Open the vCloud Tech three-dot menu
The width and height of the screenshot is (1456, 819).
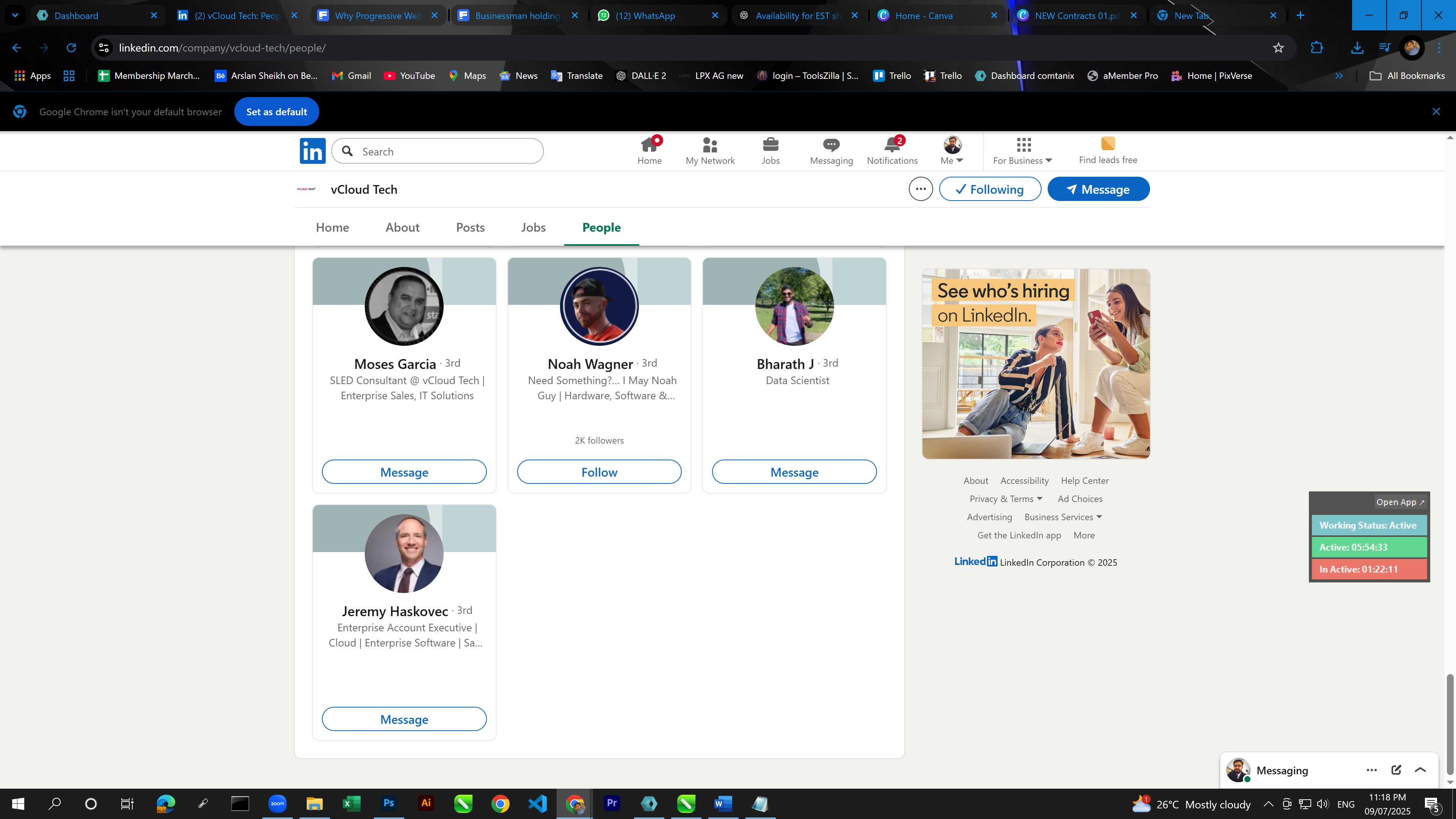(x=920, y=189)
